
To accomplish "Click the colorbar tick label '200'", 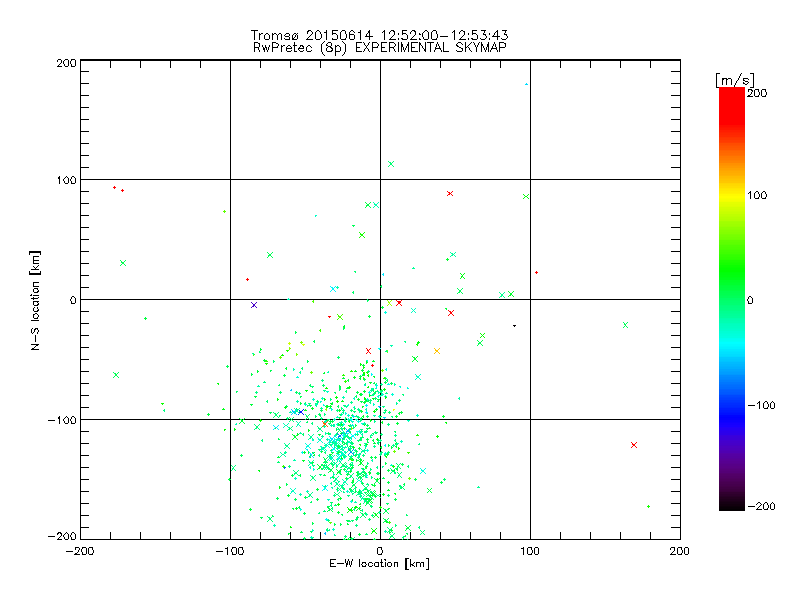I will point(757,93).
